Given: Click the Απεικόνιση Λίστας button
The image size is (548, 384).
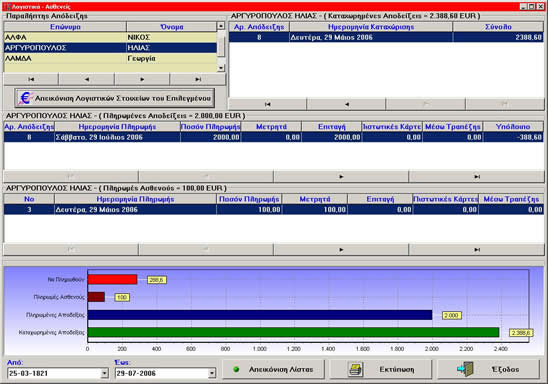Looking at the screenshot, I should point(274,369).
